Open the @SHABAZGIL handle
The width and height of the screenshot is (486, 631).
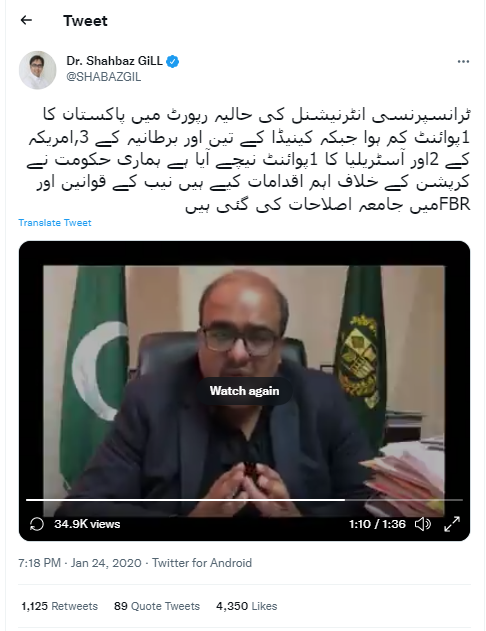(103, 76)
